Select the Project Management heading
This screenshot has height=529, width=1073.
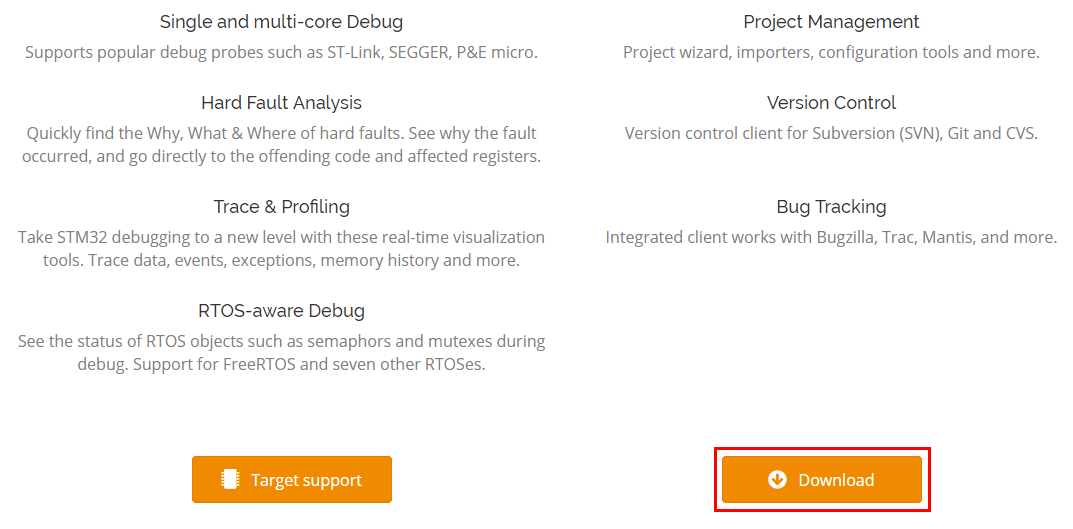(831, 22)
